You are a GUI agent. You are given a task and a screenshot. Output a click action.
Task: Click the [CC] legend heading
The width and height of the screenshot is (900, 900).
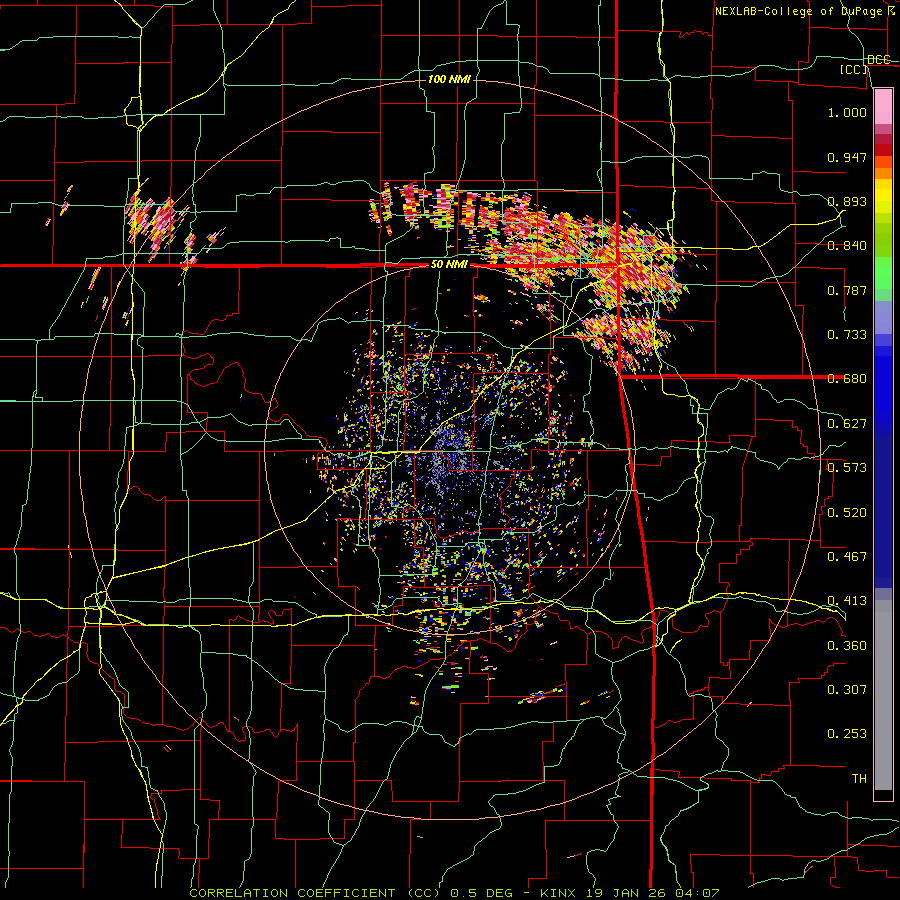click(x=854, y=69)
